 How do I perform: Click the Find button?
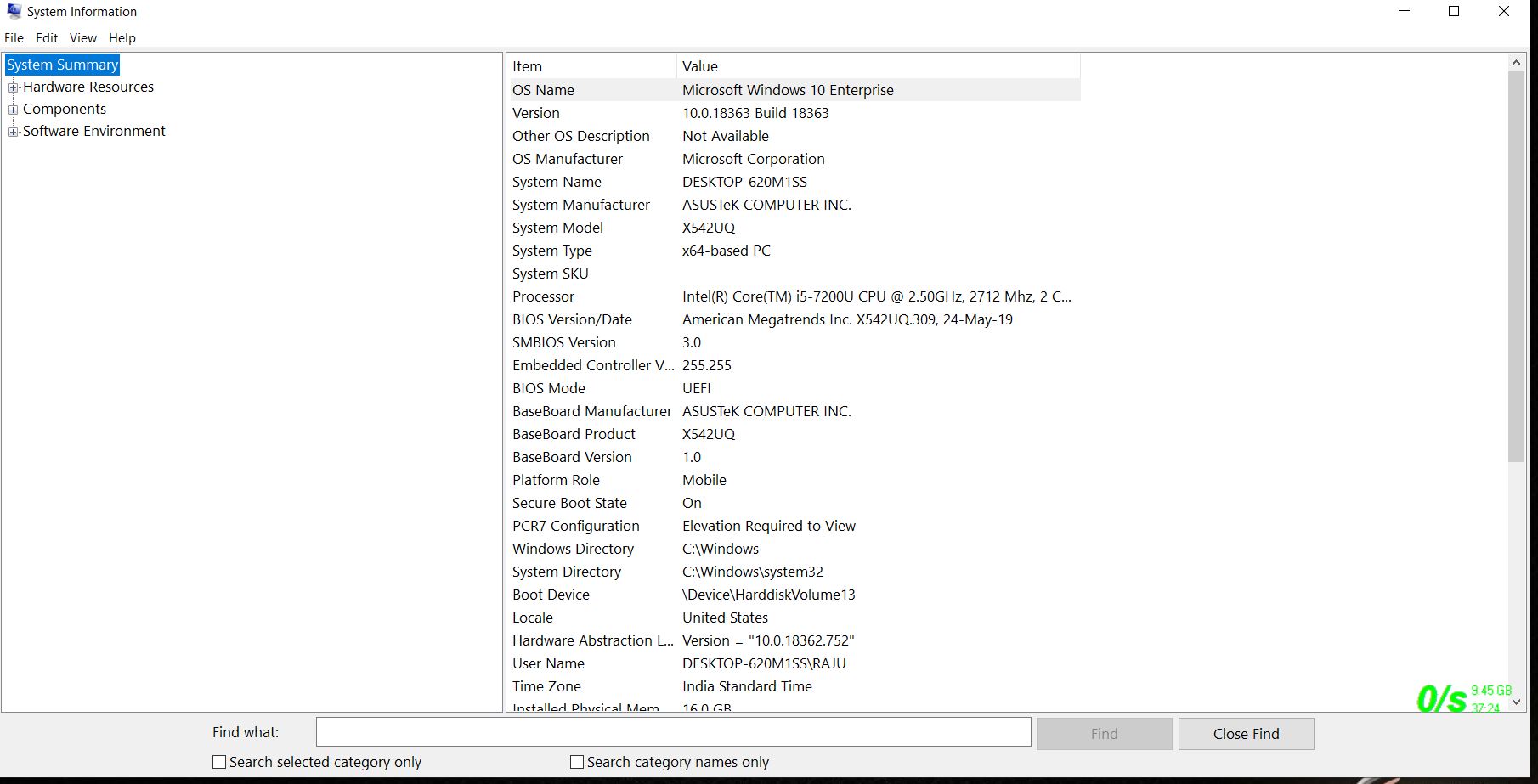tap(1104, 734)
